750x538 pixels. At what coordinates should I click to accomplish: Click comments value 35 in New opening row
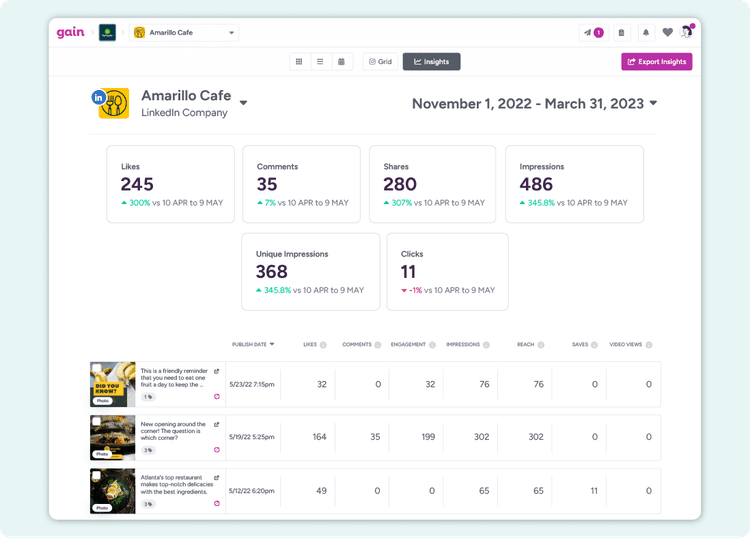[375, 437]
